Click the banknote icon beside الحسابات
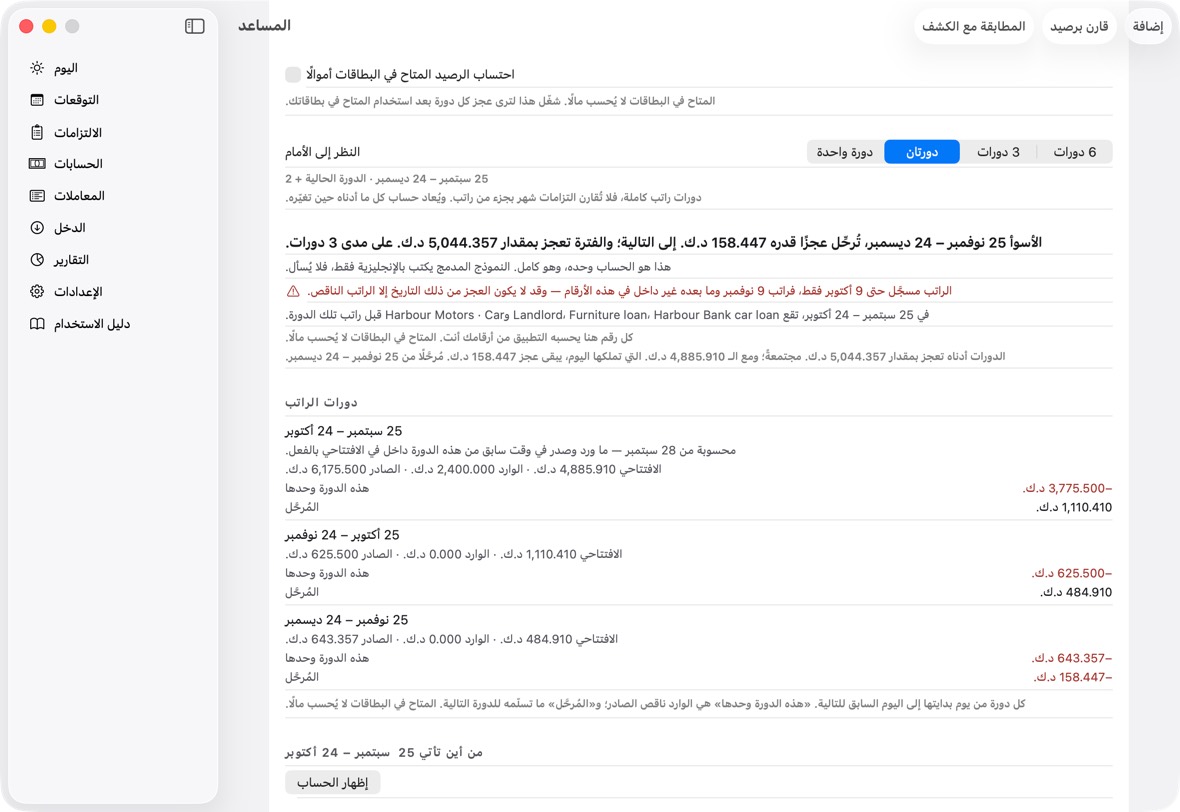 37,163
